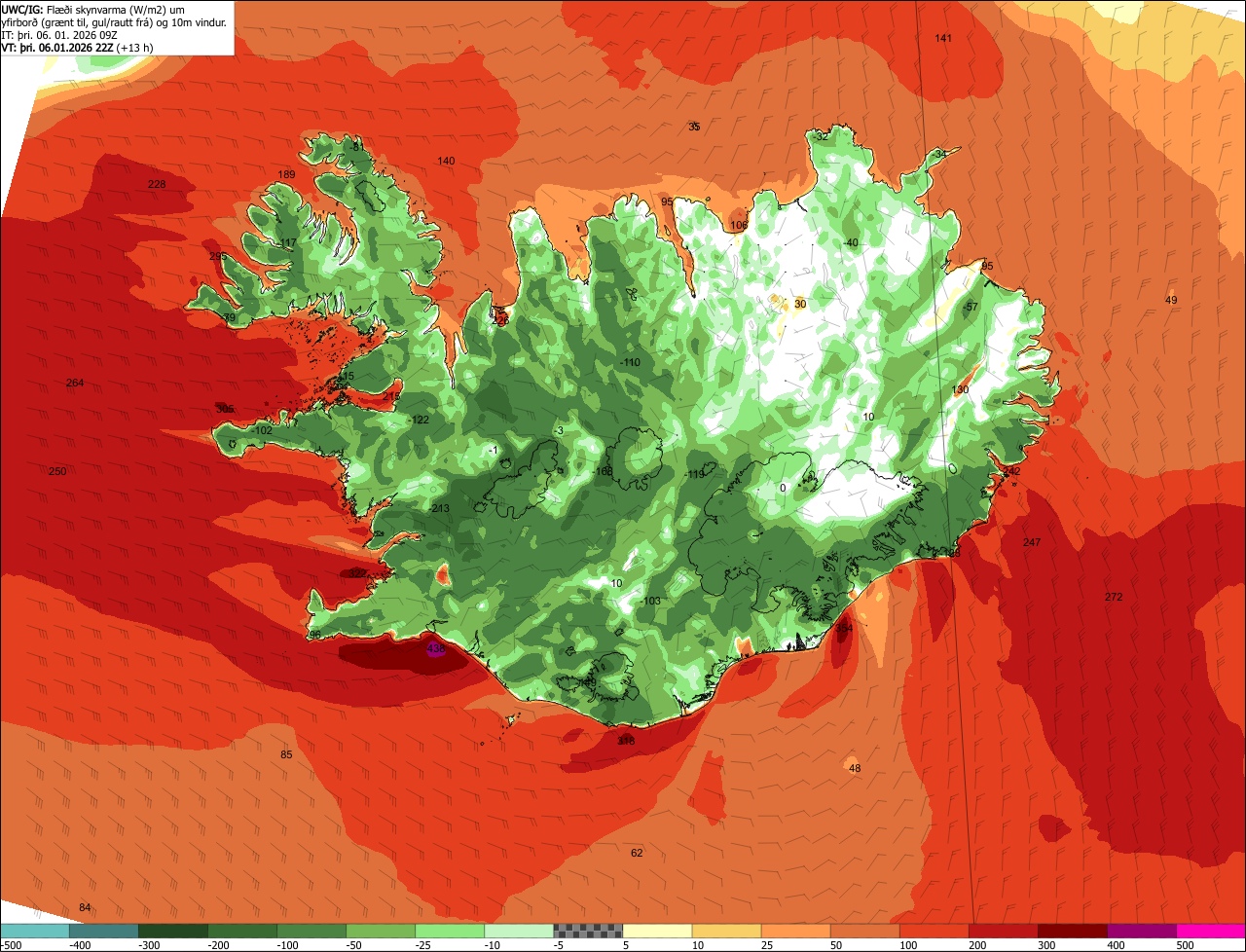Click the map value '30' in north Iceland
This screenshot has width=1246, height=952.
pyautogui.click(x=800, y=304)
